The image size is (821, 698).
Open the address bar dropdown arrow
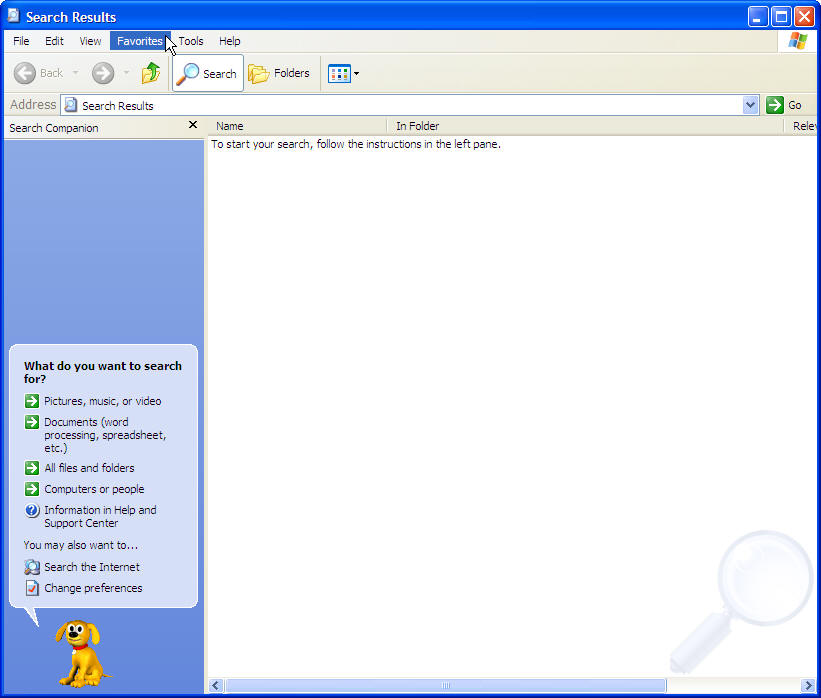(750, 104)
